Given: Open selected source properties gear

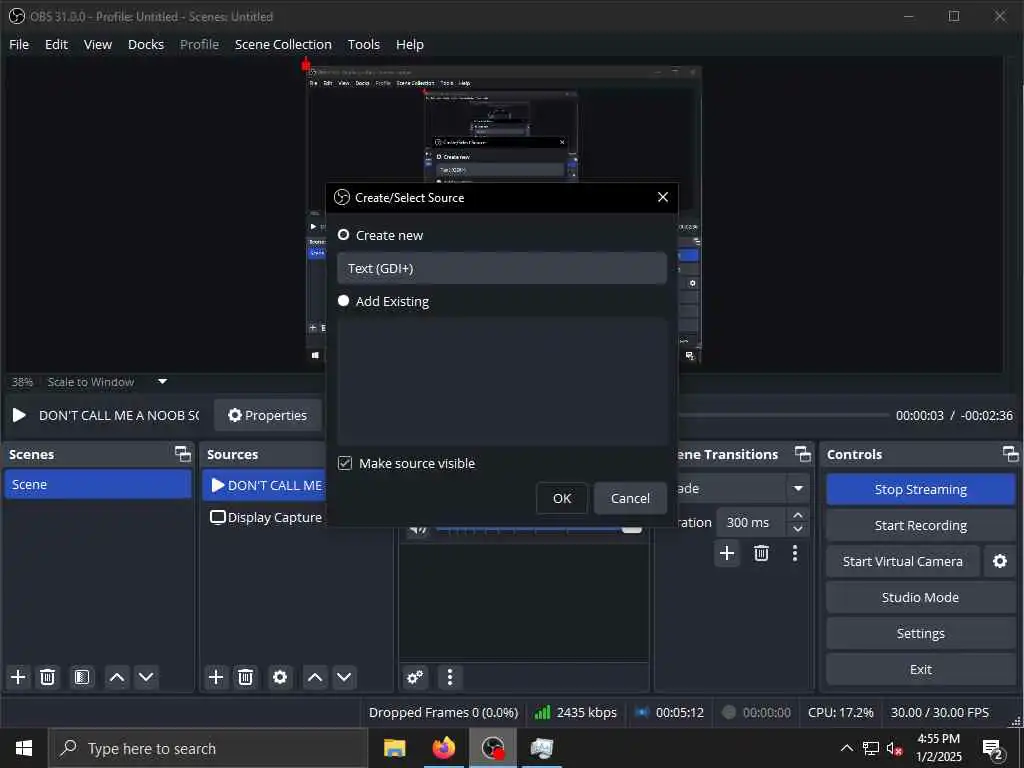Looking at the screenshot, I should point(280,677).
